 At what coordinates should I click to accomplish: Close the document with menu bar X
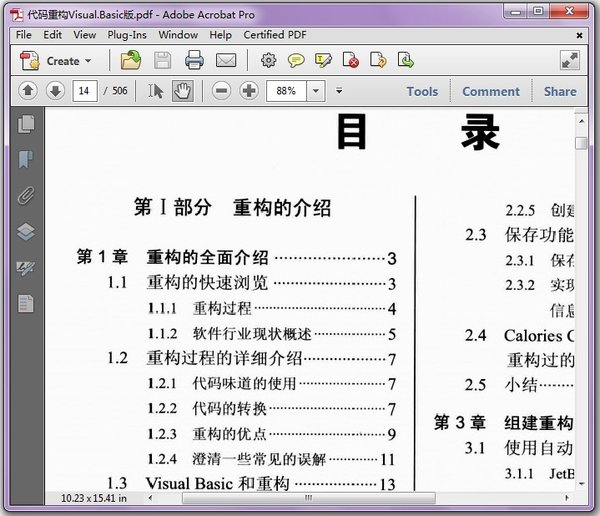click(579, 35)
